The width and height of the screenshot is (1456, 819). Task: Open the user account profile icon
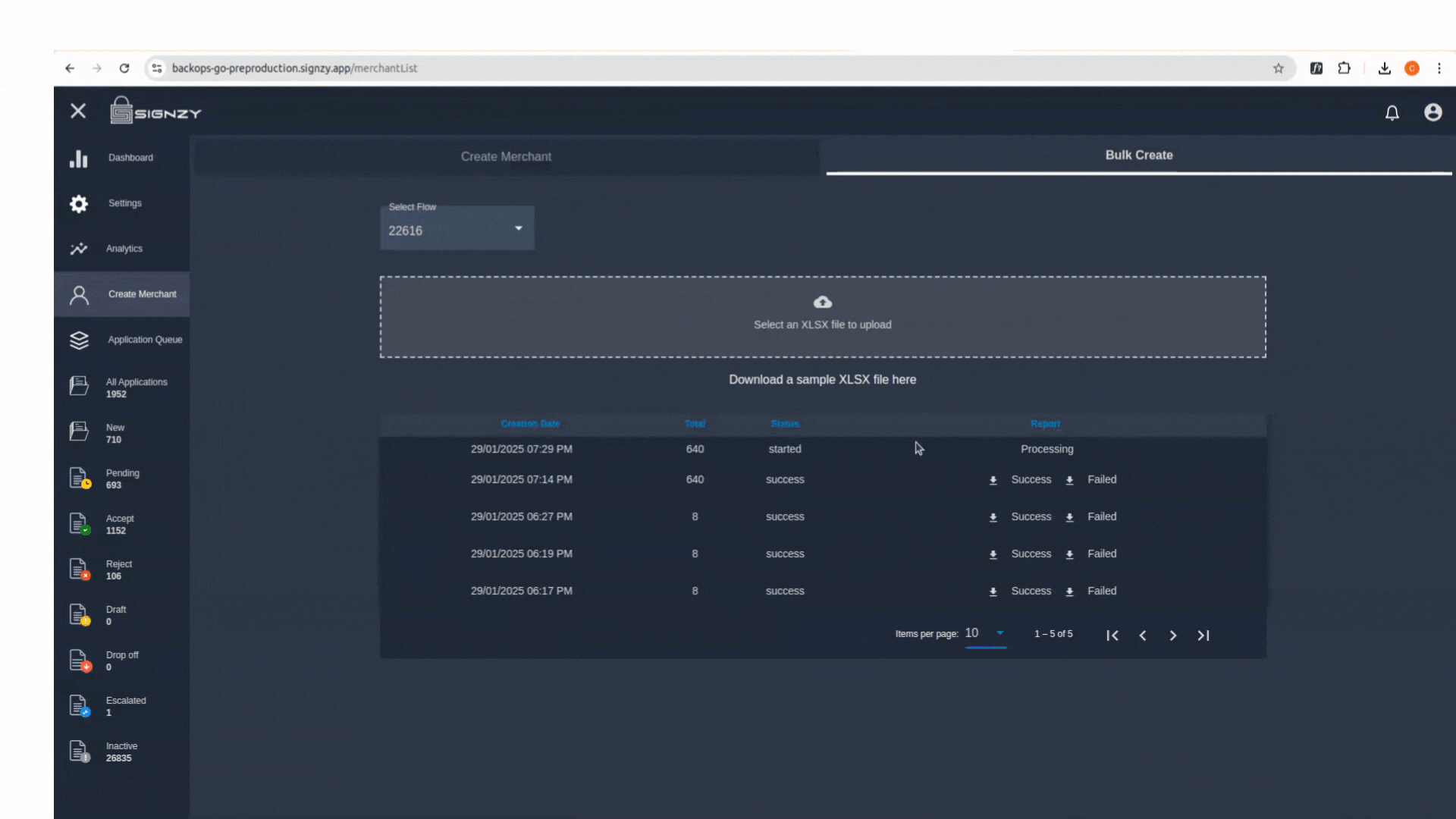point(1432,112)
